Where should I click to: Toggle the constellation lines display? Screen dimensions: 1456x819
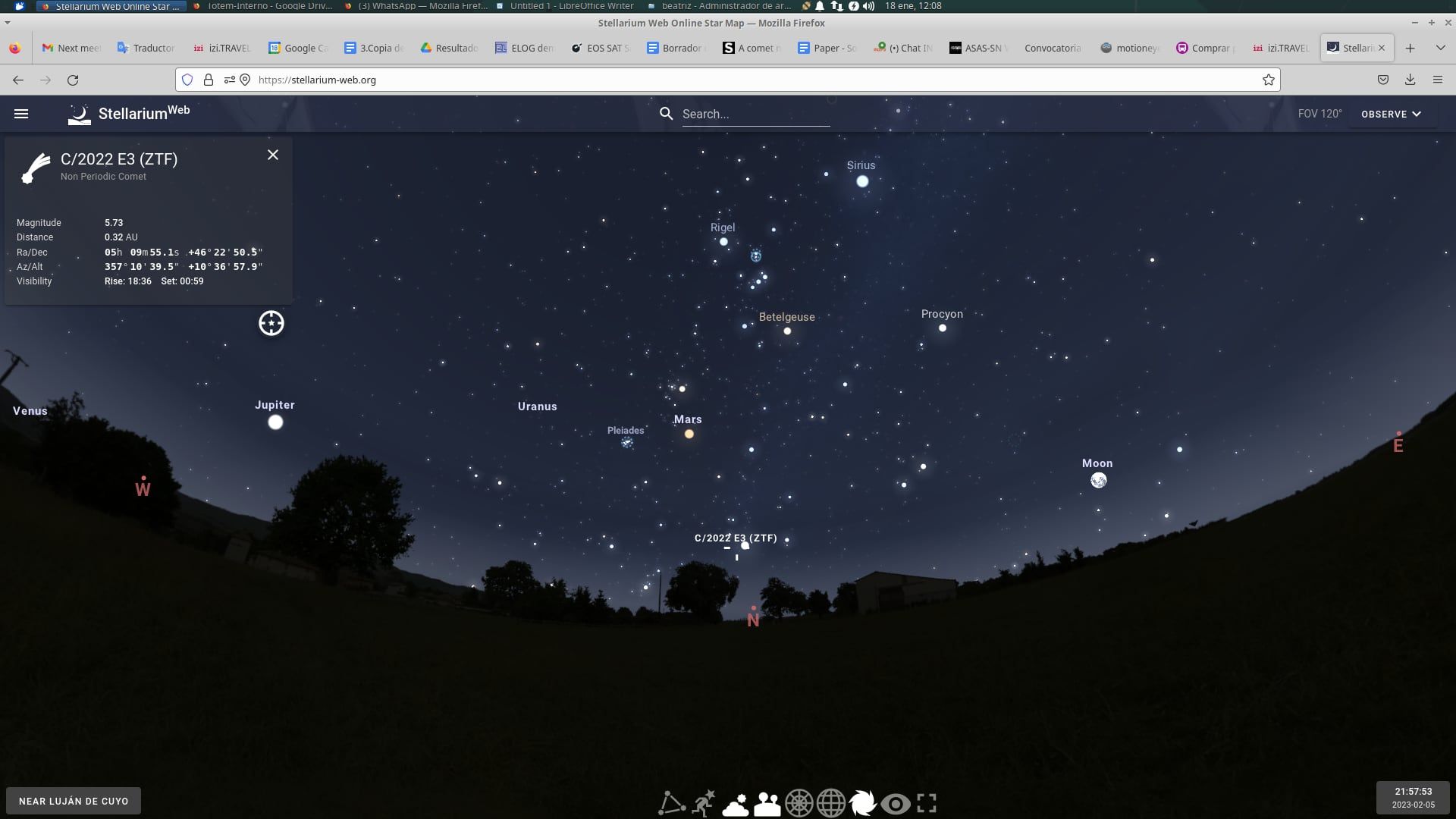tap(670, 803)
